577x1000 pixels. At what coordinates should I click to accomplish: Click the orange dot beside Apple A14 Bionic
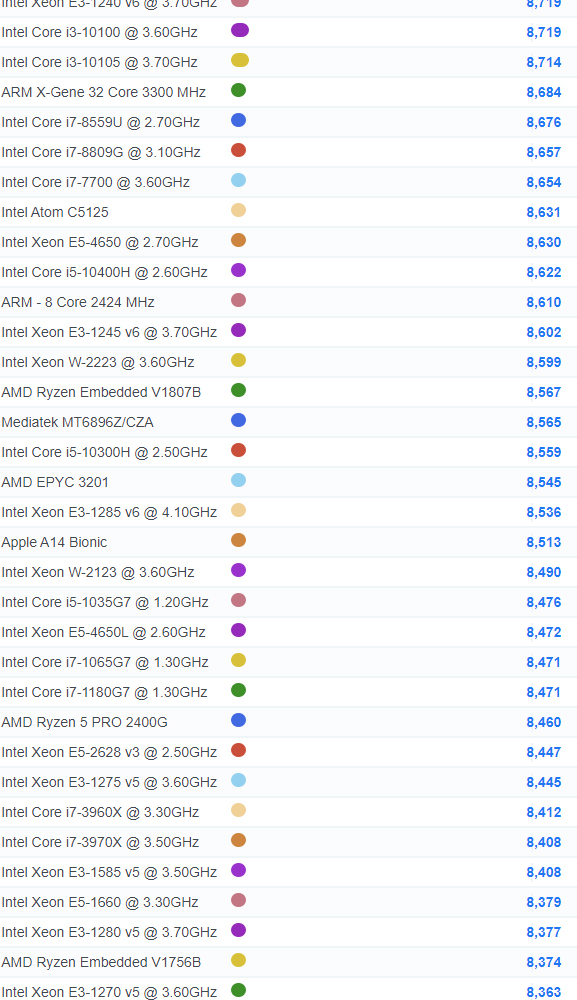(238, 540)
